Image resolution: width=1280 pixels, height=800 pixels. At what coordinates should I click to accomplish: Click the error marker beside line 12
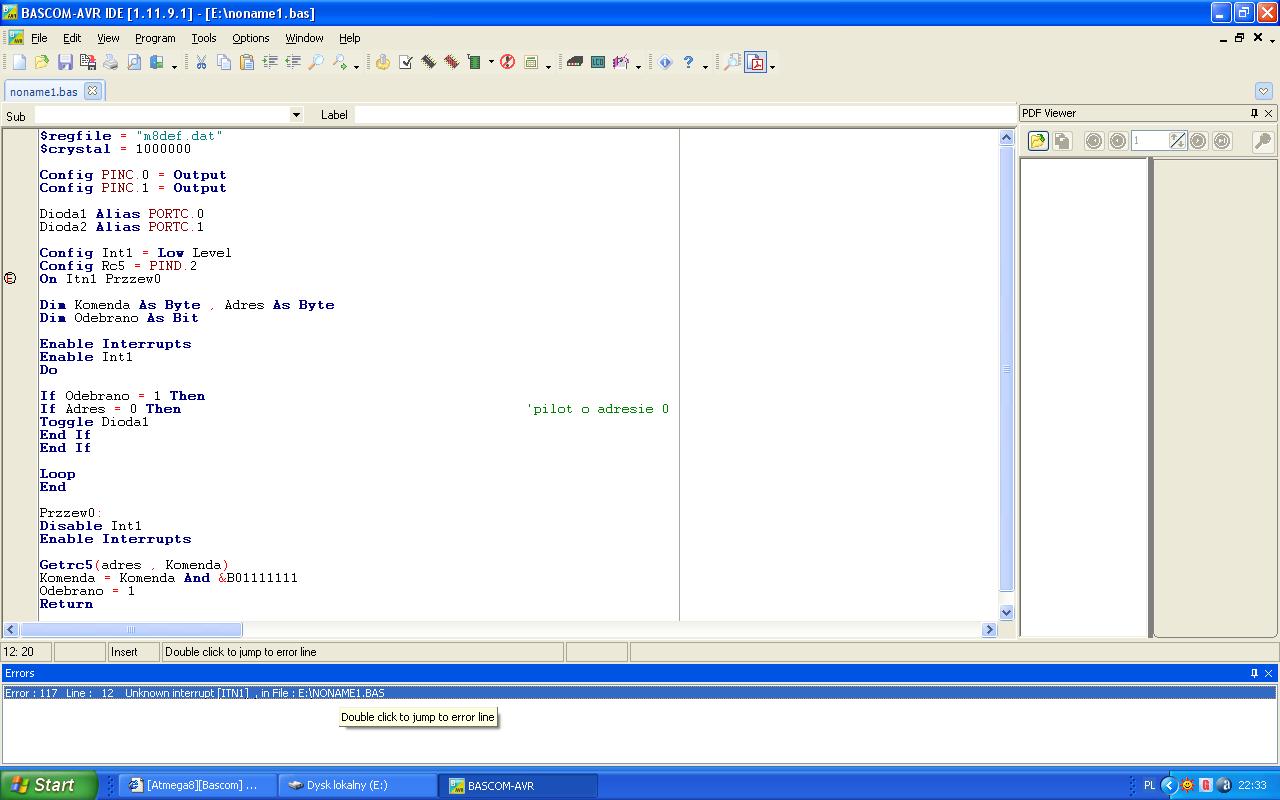click(10, 279)
